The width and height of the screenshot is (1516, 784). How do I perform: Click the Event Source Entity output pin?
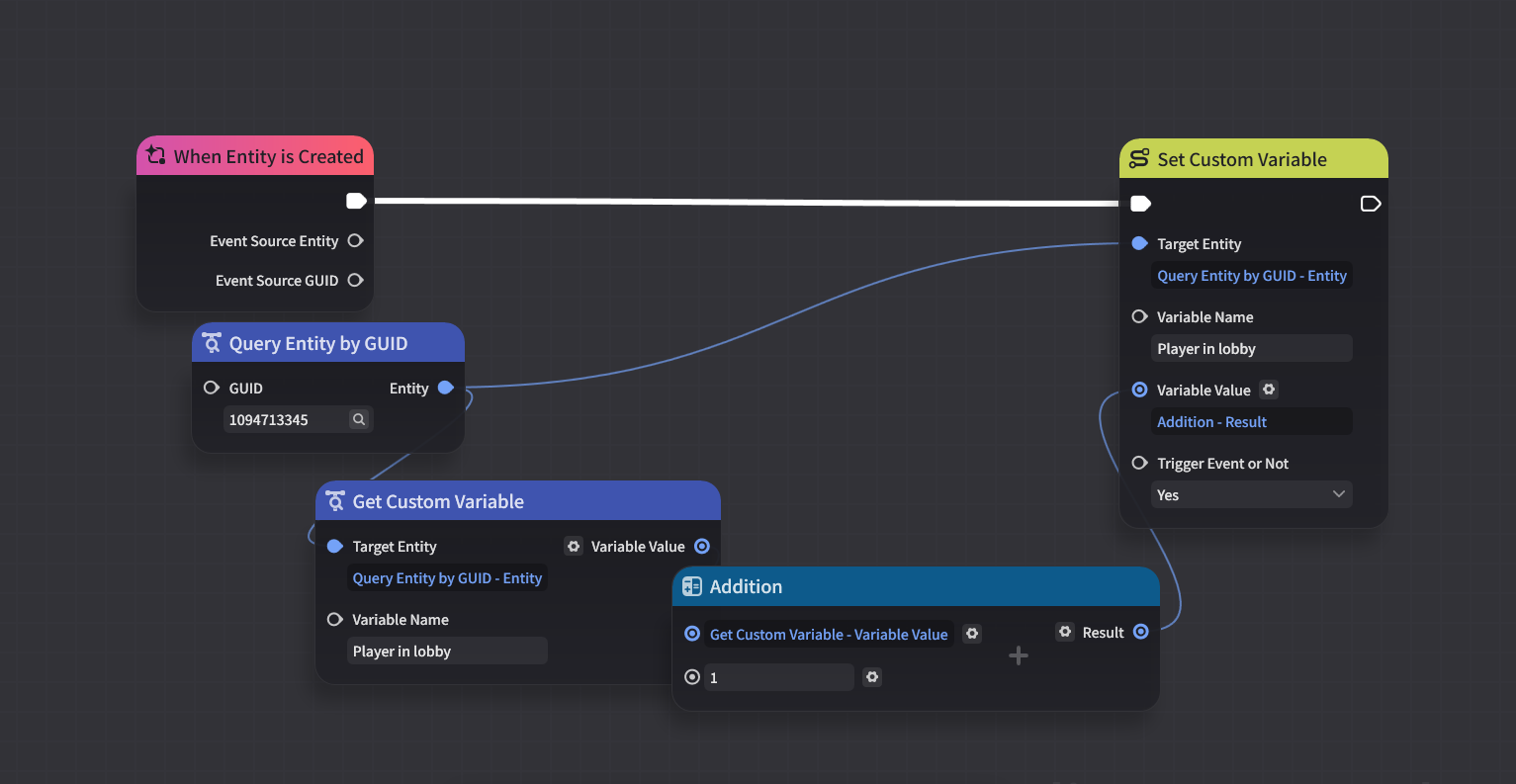coord(356,240)
